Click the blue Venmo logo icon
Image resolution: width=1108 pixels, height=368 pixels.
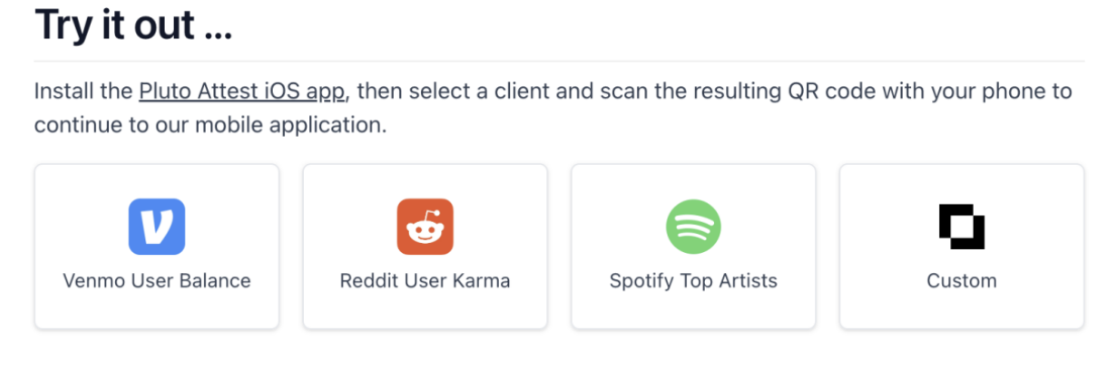point(156,227)
